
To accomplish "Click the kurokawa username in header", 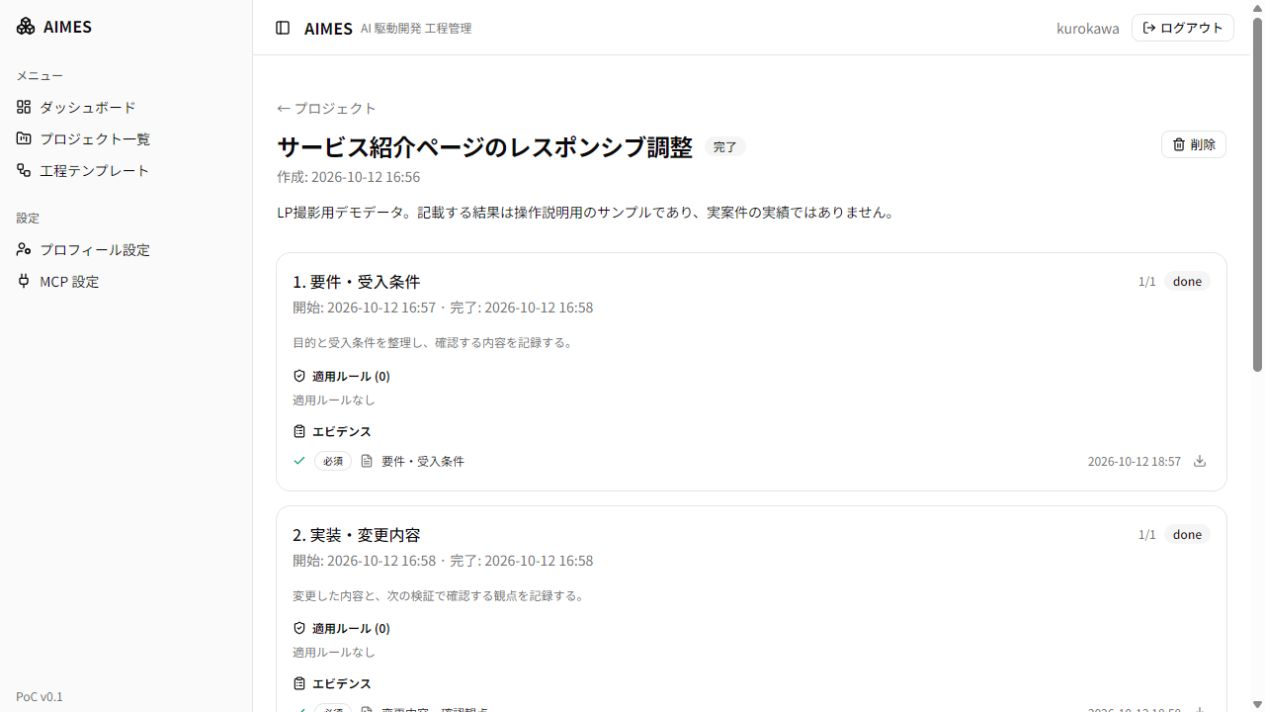I will [1087, 28].
